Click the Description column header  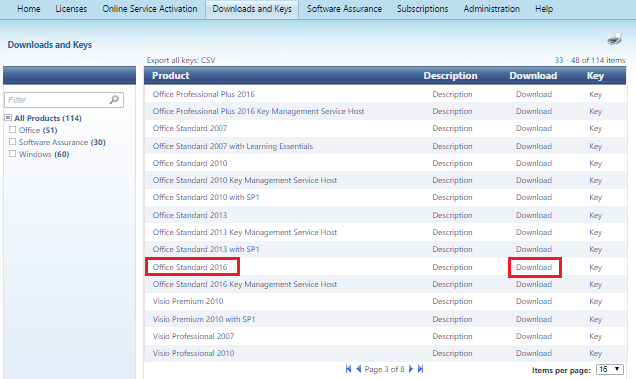(x=450, y=75)
